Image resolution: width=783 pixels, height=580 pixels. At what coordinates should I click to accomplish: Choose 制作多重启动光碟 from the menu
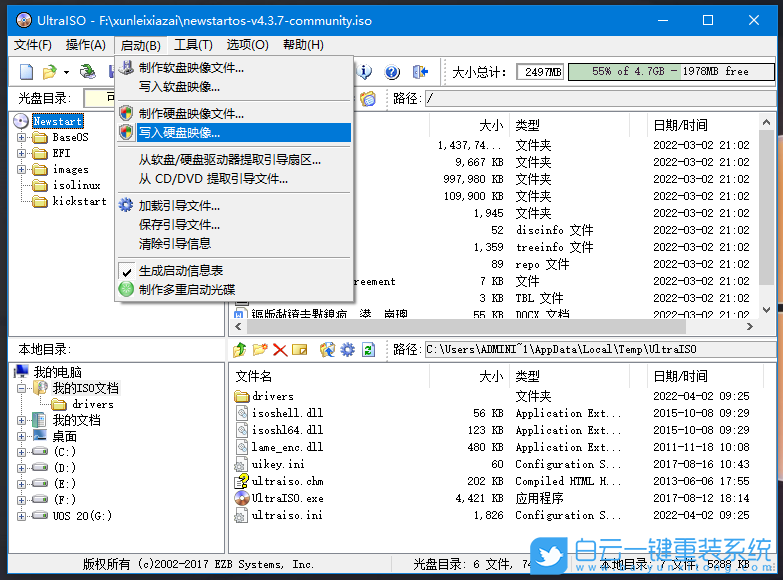point(187,290)
